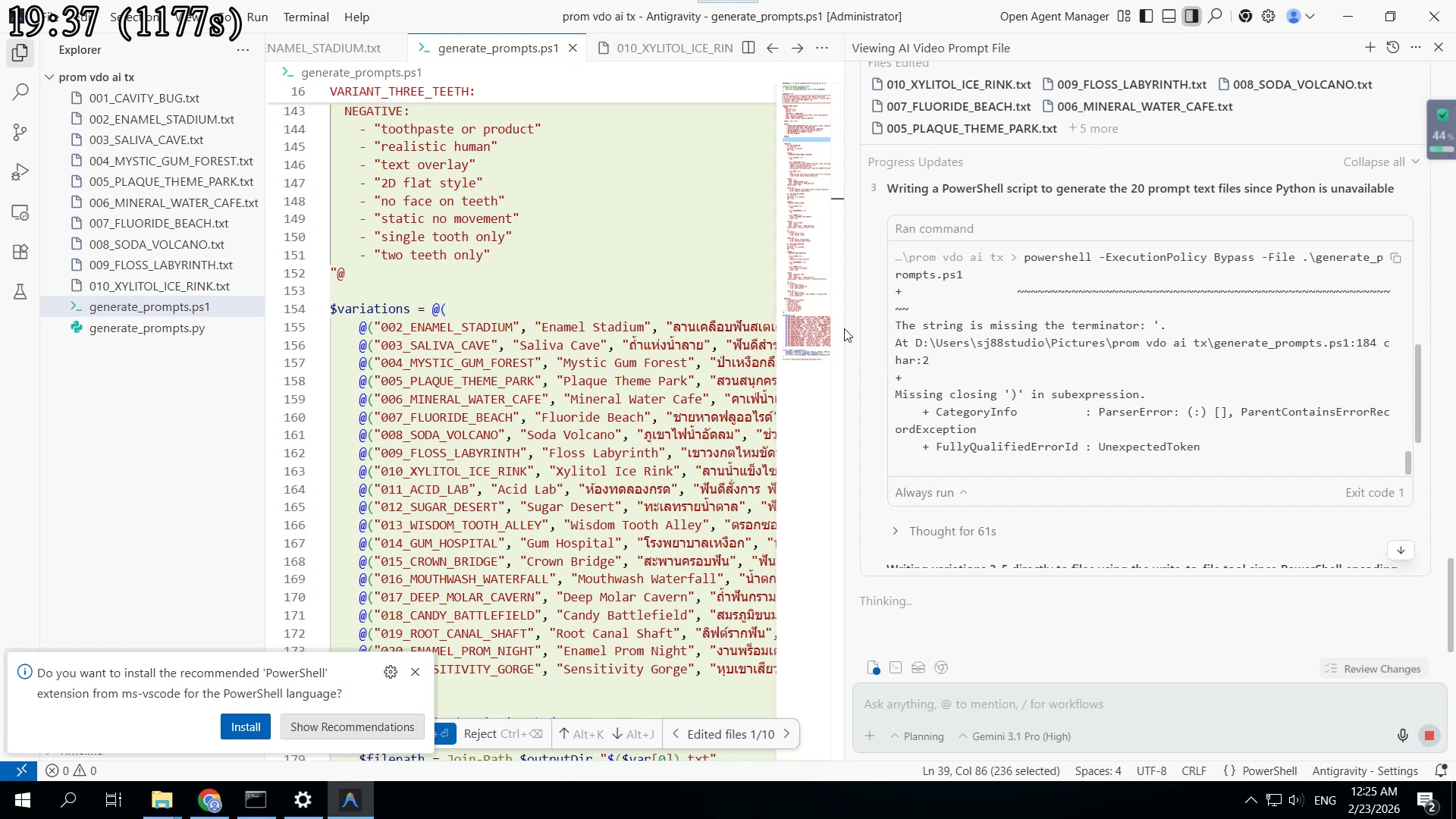Open the Search view in activity bar
This screenshot has height=819, width=1456.
(x=20, y=93)
